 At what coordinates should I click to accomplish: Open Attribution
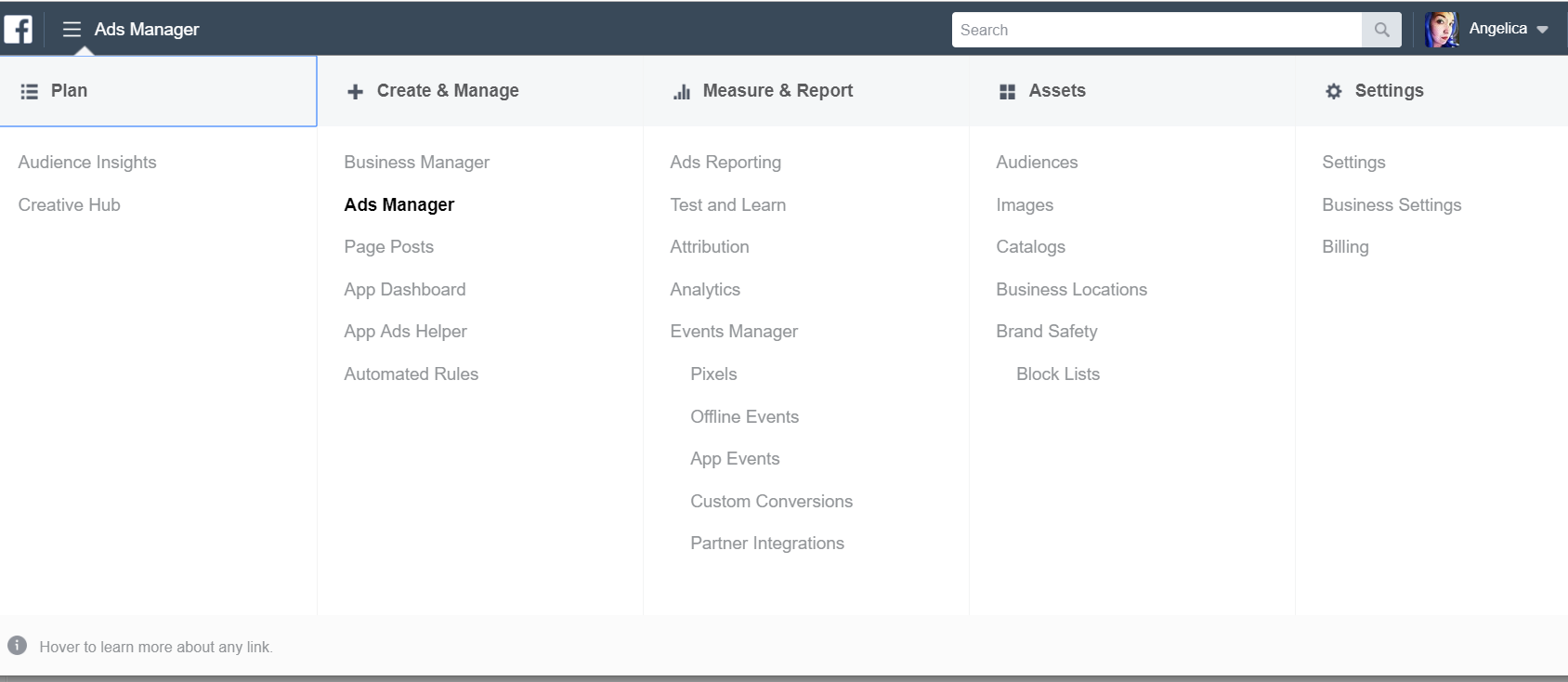tap(710, 247)
